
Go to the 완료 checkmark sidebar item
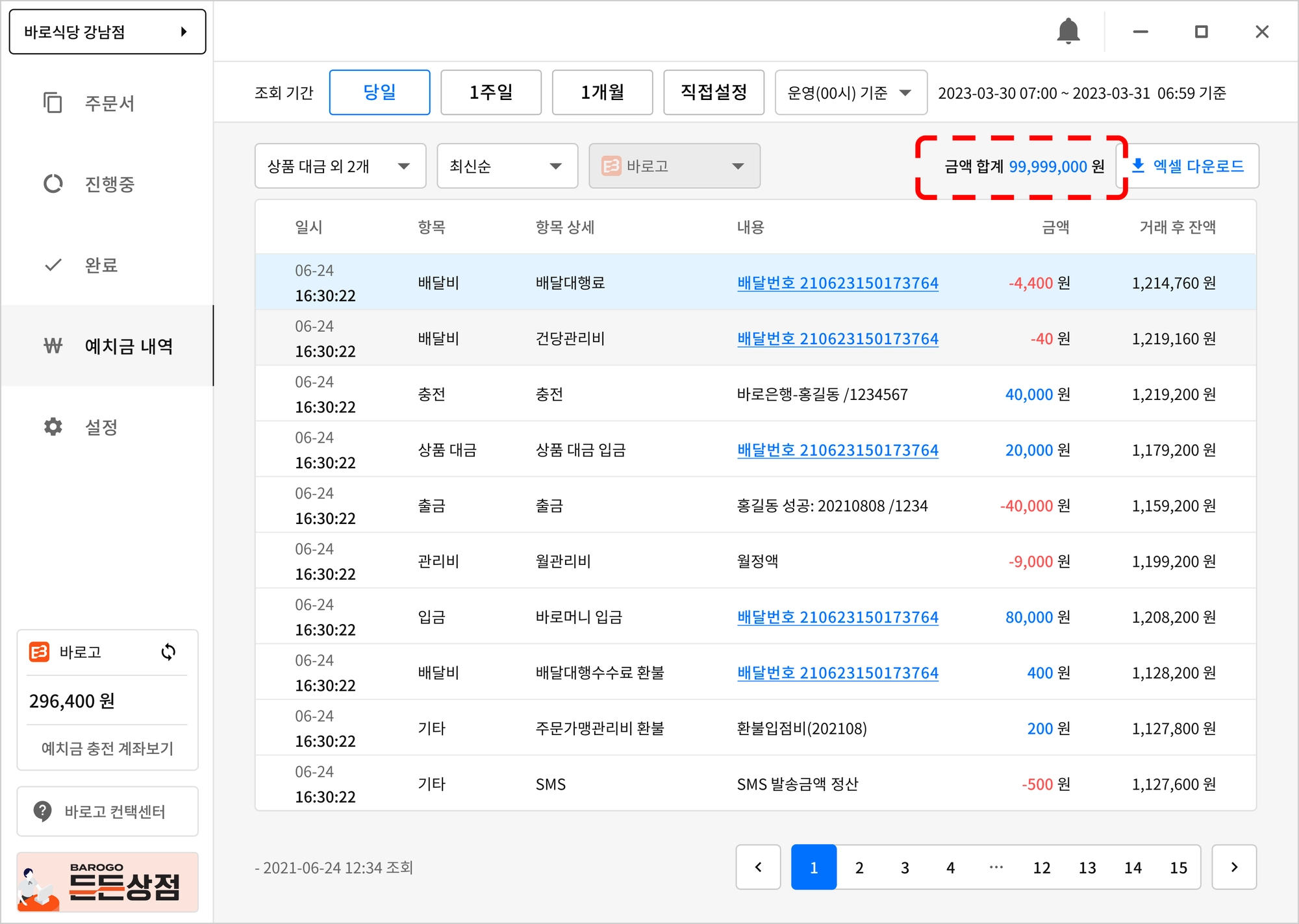click(x=53, y=265)
